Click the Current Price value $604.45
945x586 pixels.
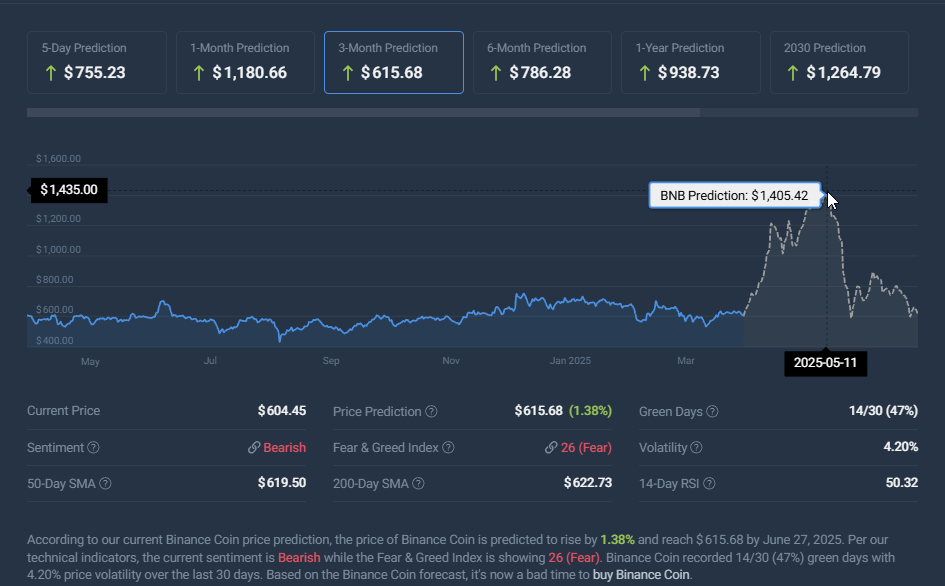click(281, 411)
